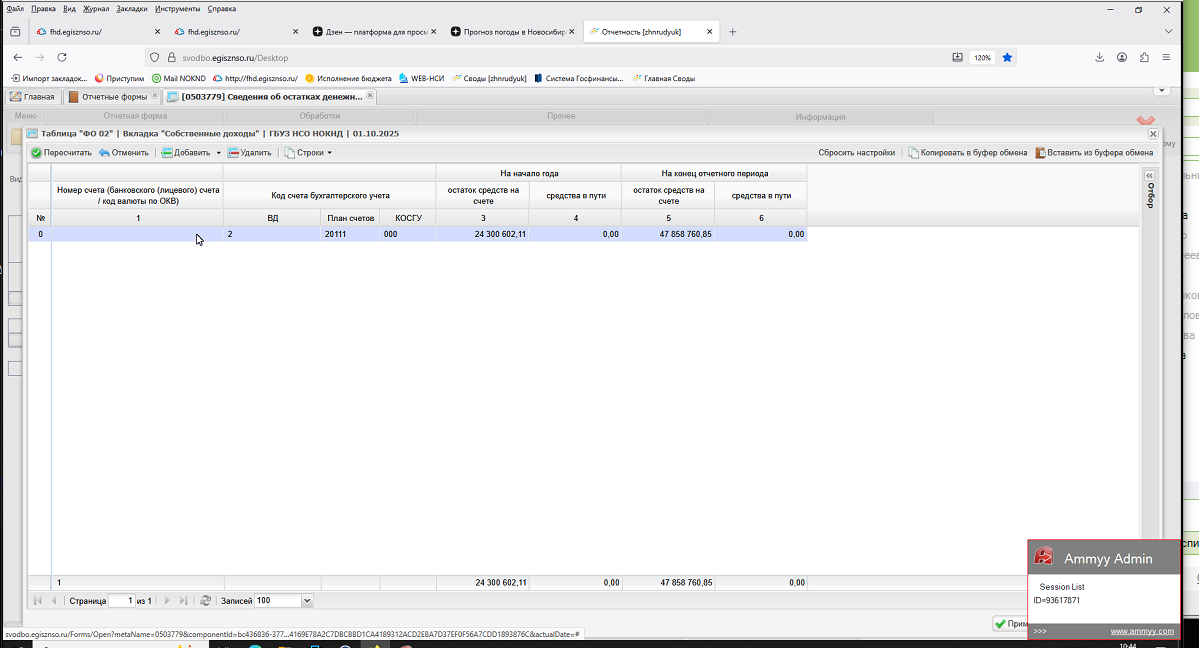Go to the next page of records
Screen dimensions: 1199x648
point(167,601)
